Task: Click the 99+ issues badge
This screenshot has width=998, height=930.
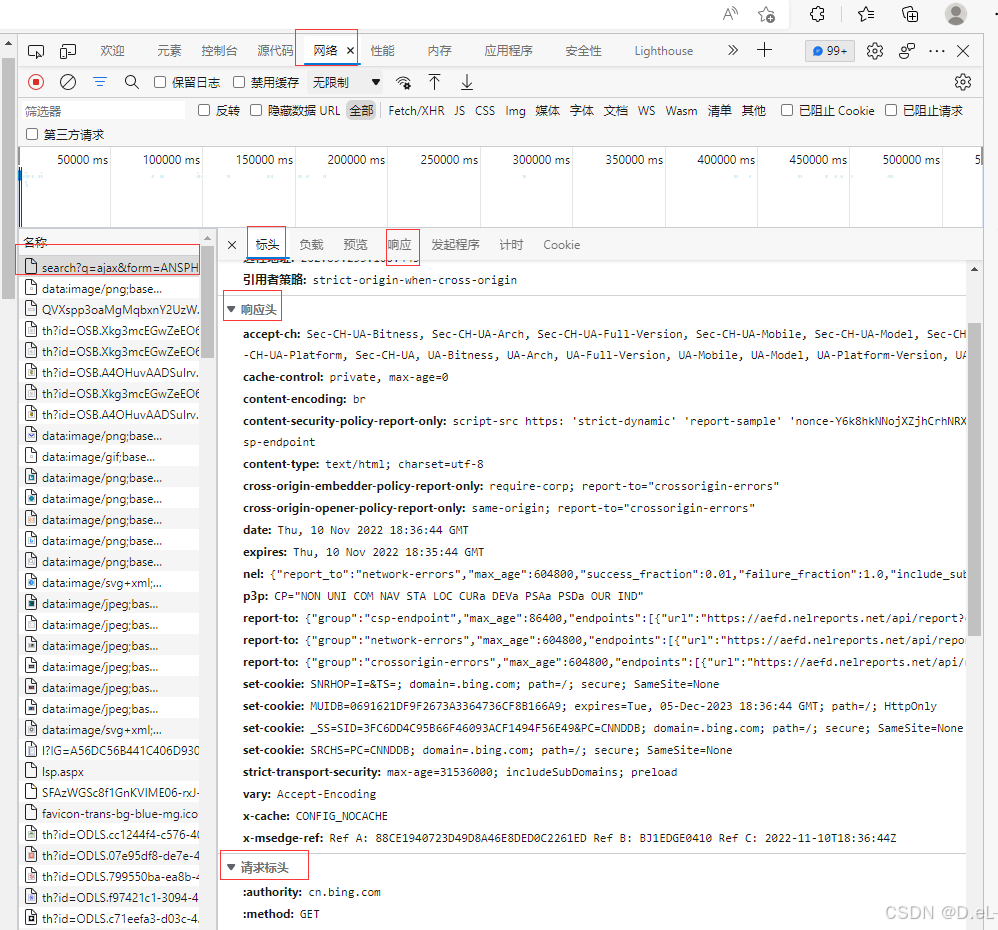Action: tap(830, 51)
